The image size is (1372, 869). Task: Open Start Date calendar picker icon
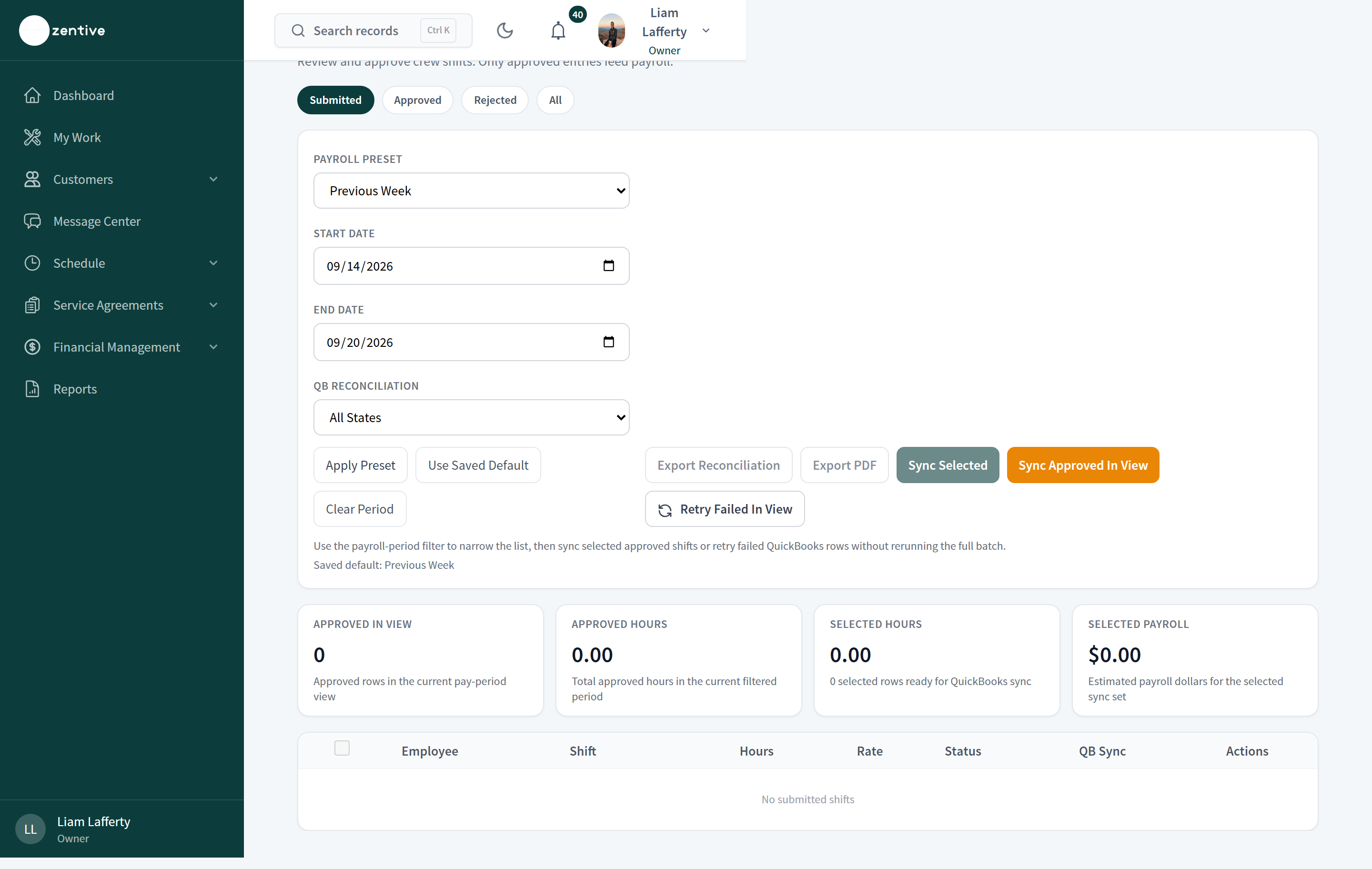[x=608, y=265]
